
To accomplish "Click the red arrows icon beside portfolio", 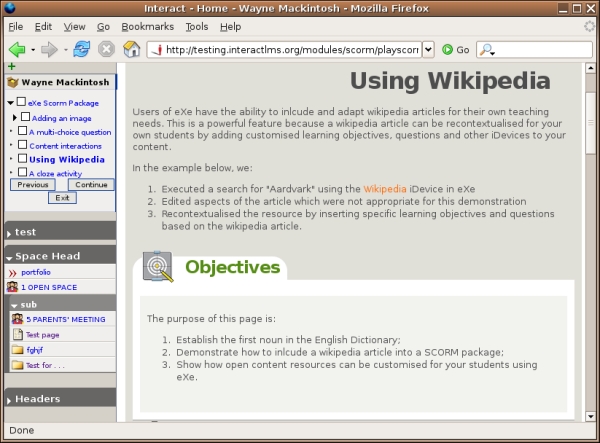I will click(x=13, y=272).
